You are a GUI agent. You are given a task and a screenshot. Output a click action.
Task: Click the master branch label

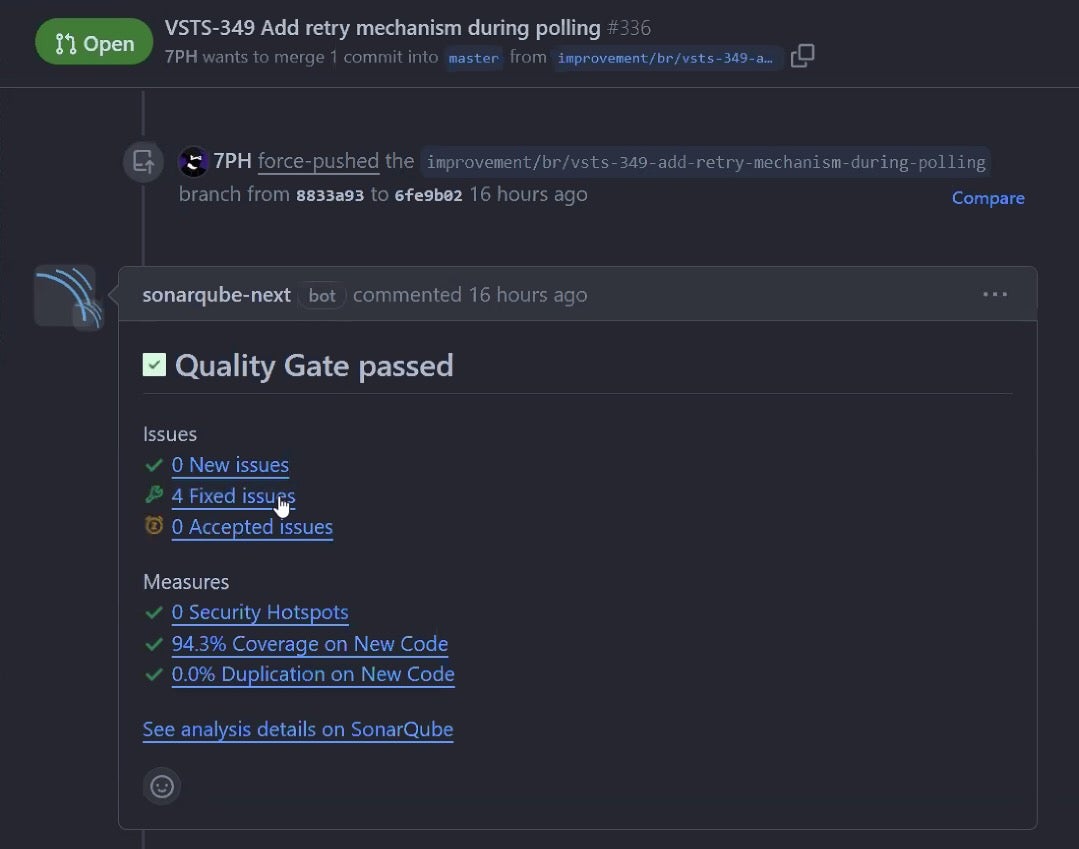(473, 58)
